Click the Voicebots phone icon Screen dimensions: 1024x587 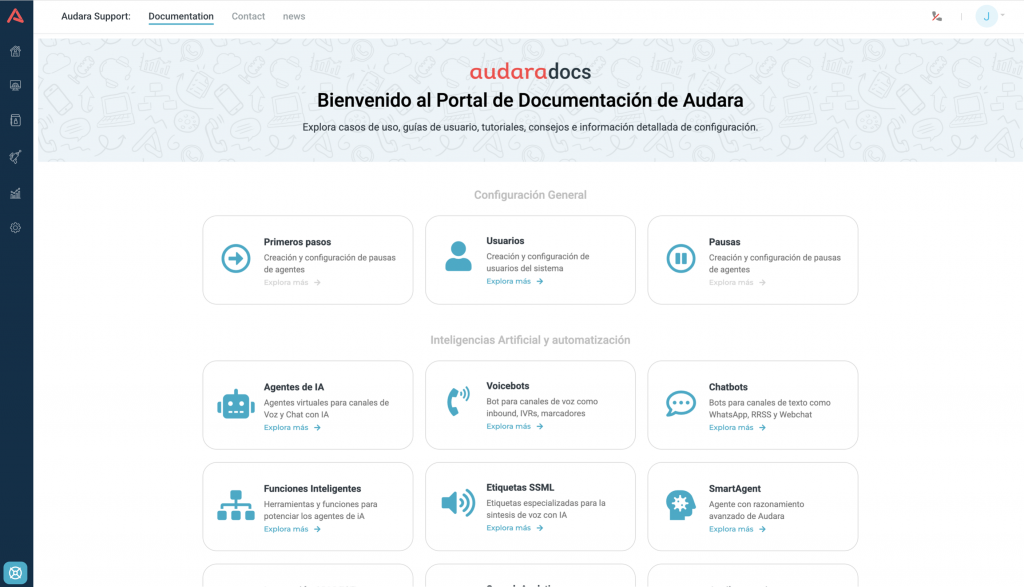point(458,403)
